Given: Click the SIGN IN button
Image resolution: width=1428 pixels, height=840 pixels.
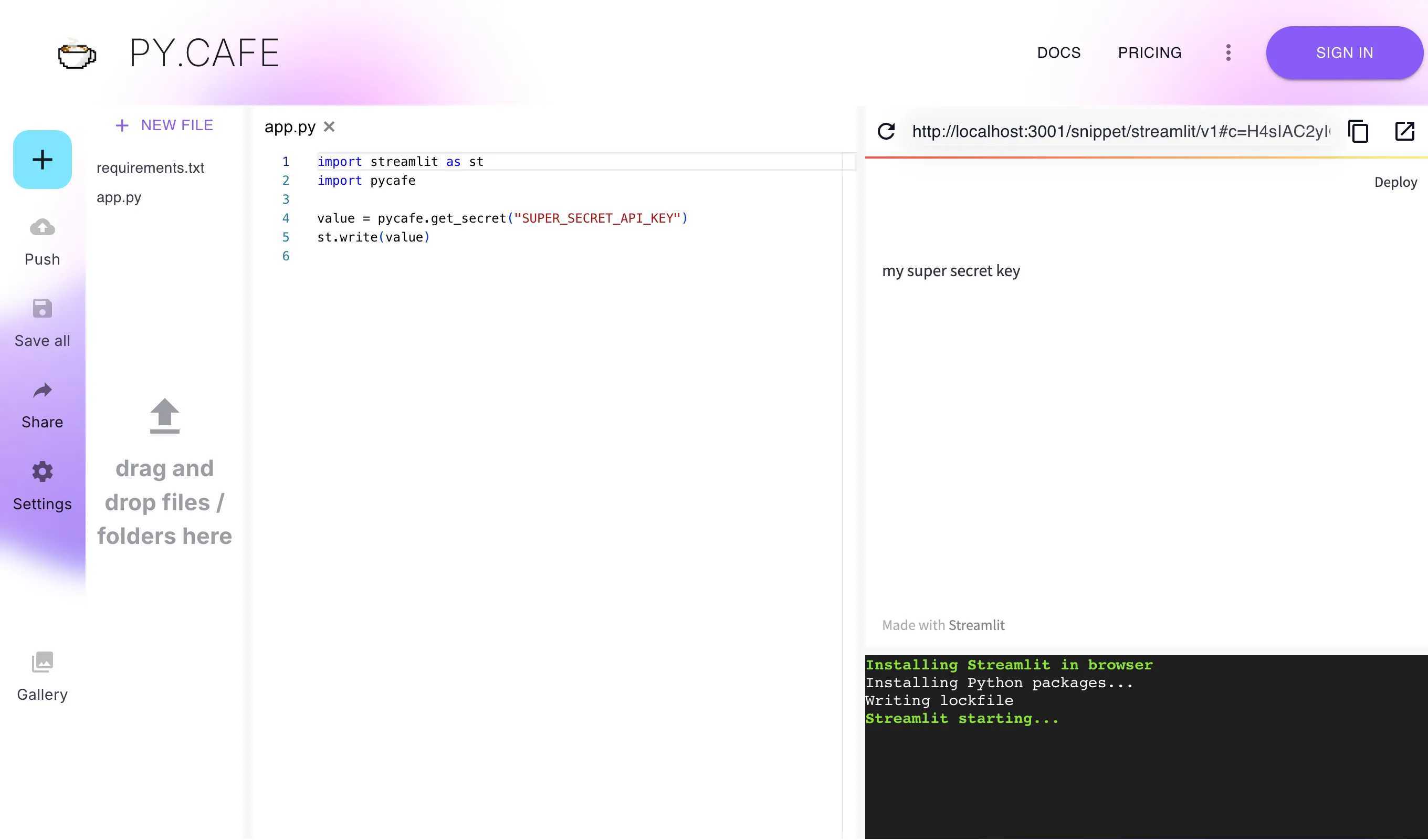Looking at the screenshot, I should [x=1343, y=53].
